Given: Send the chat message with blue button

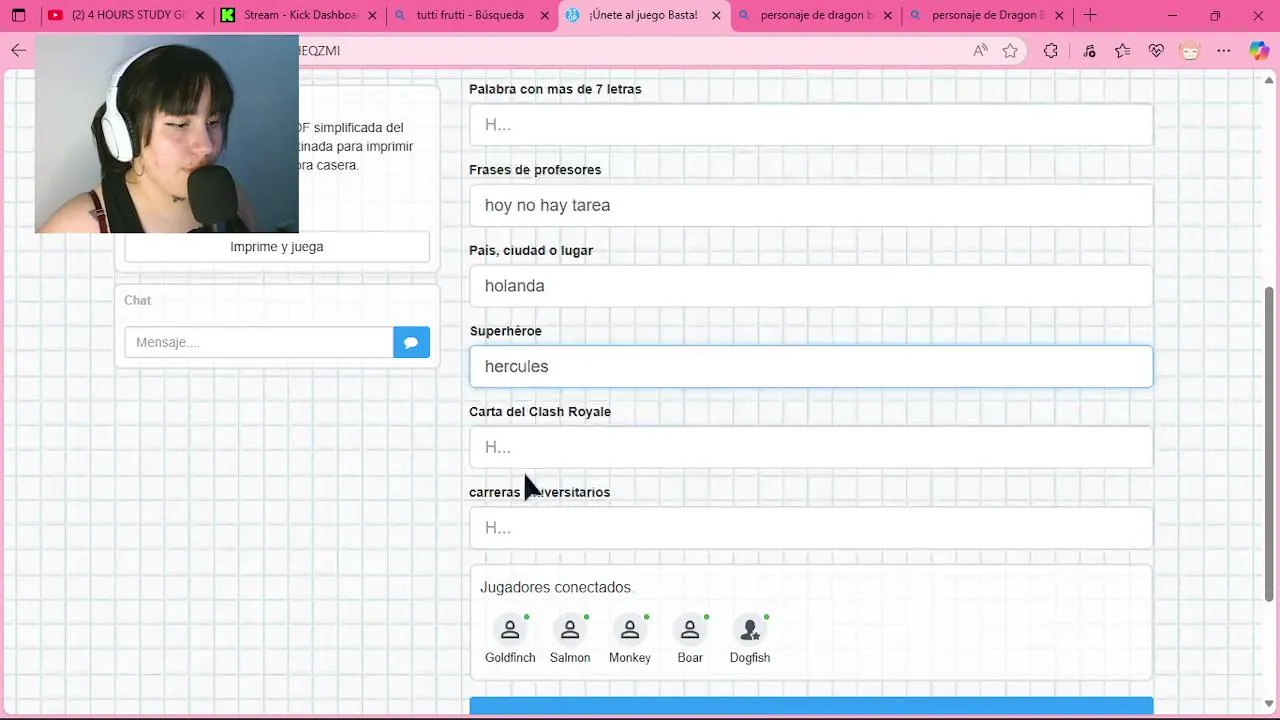Looking at the screenshot, I should [x=411, y=342].
